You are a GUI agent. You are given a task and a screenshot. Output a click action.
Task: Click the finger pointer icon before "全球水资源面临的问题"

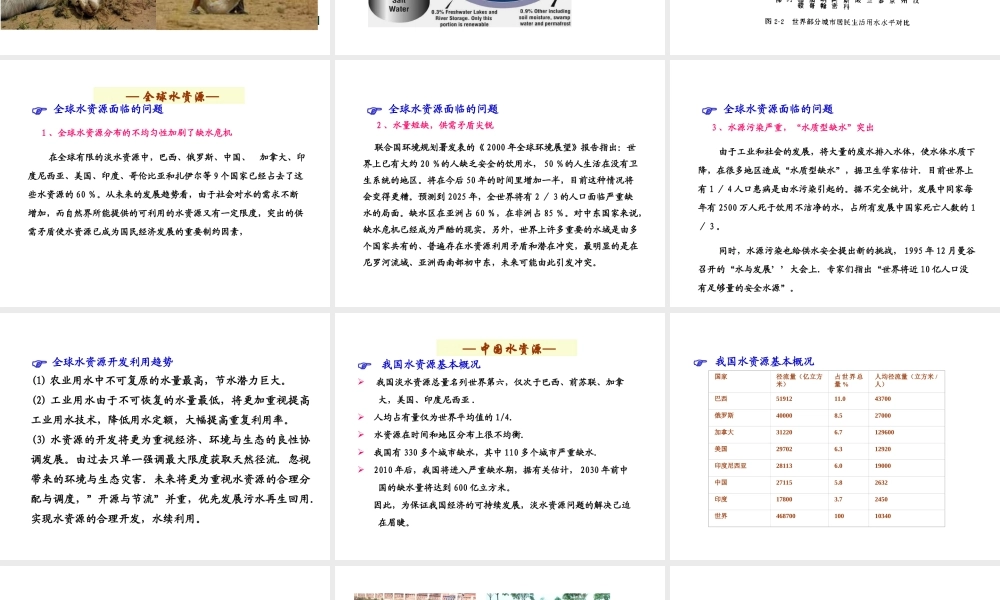[39, 110]
